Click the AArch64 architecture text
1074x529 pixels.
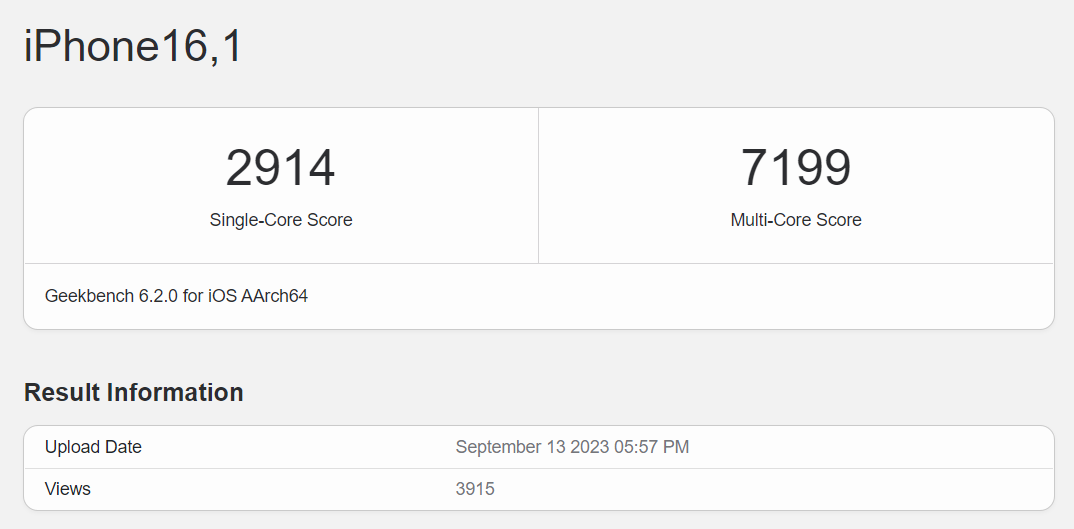(x=275, y=296)
